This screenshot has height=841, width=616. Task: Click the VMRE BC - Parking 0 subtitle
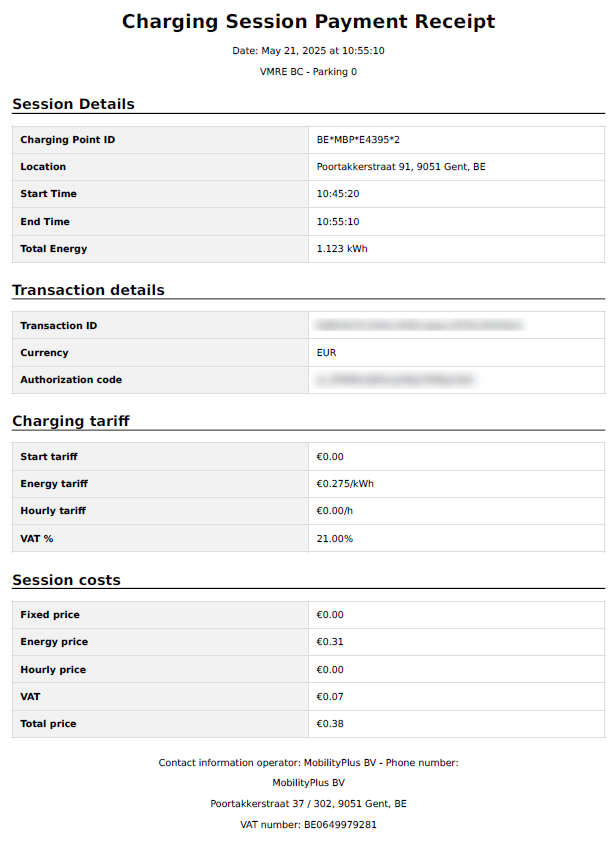click(x=308, y=72)
